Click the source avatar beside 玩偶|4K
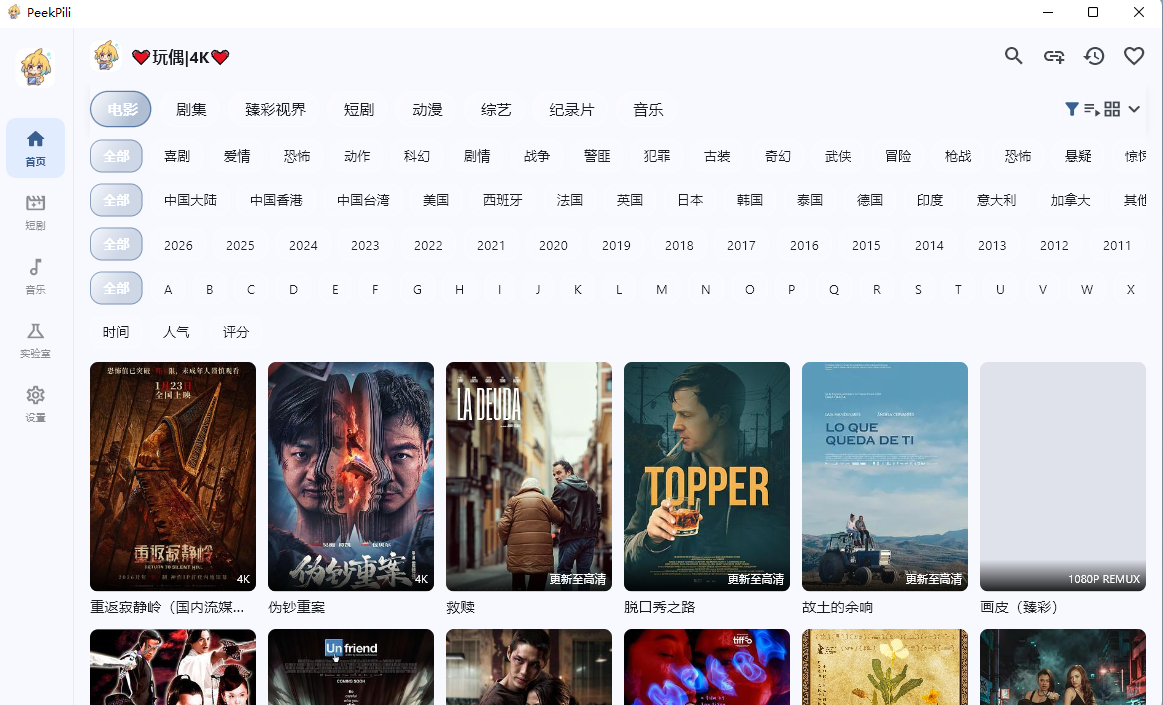1163x705 pixels. (106, 56)
